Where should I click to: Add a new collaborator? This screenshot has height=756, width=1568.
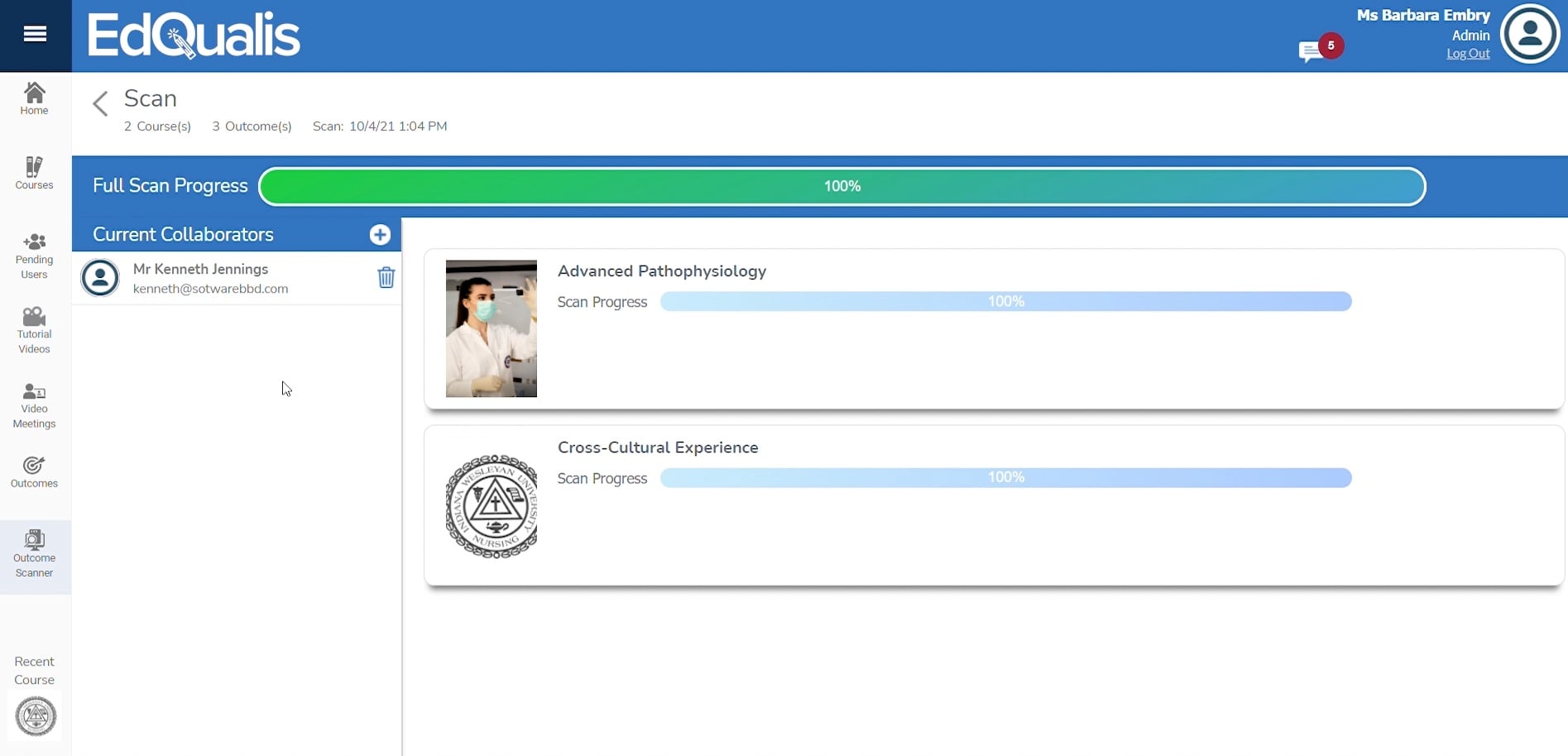380,235
